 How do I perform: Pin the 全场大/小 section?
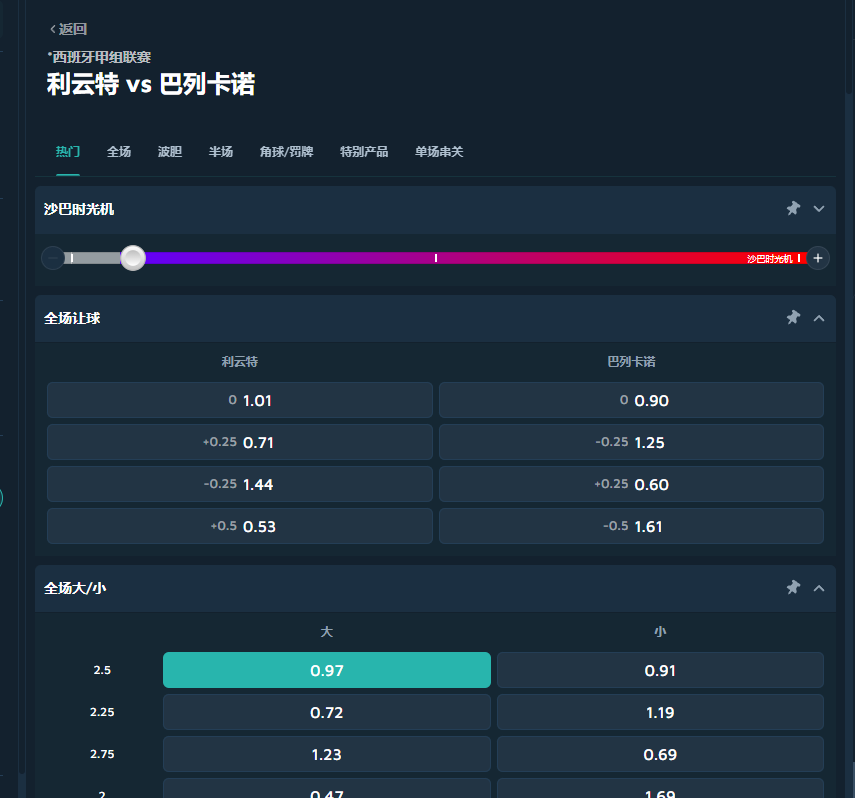coord(793,588)
